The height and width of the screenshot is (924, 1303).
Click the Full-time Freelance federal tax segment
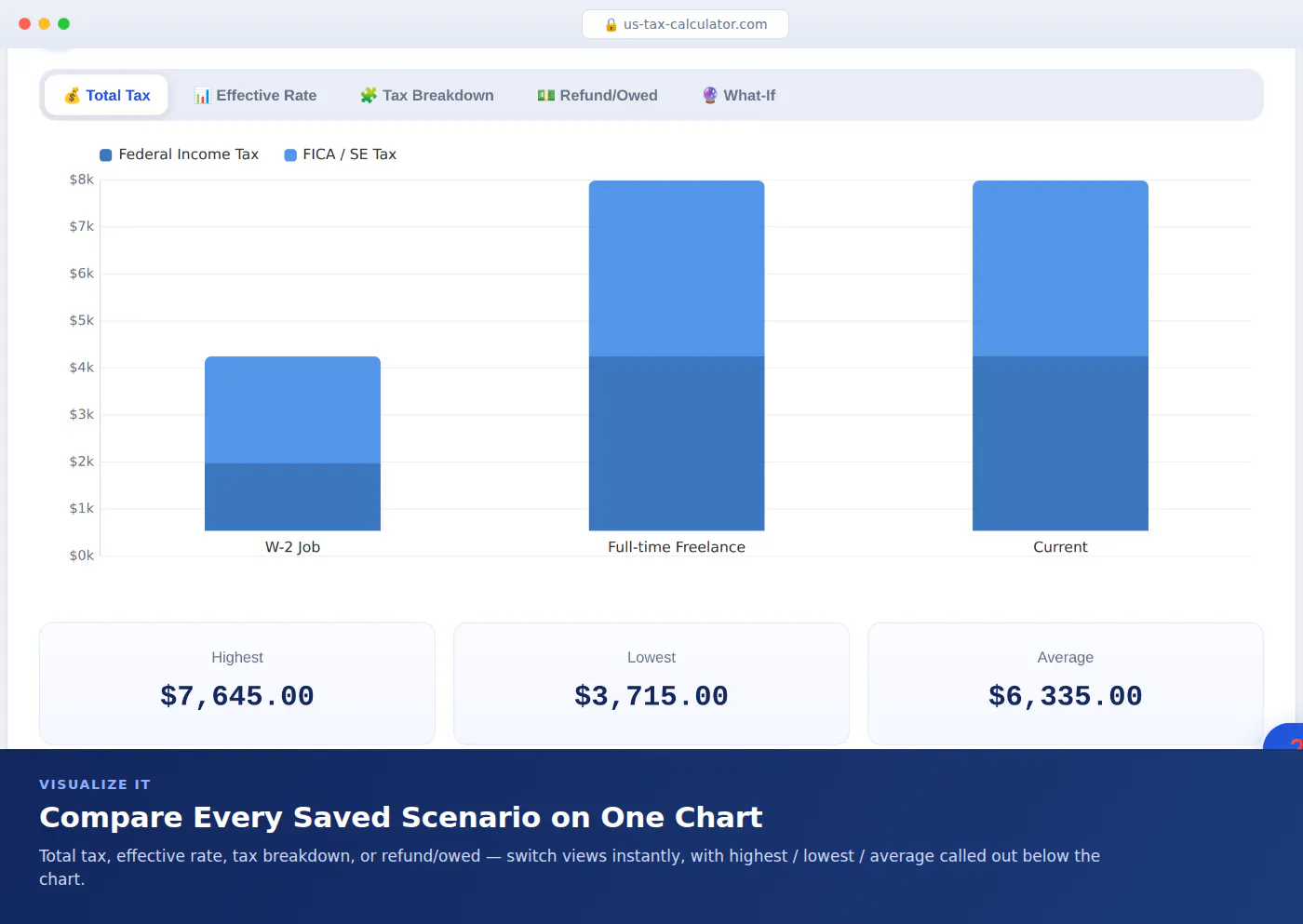click(677, 444)
